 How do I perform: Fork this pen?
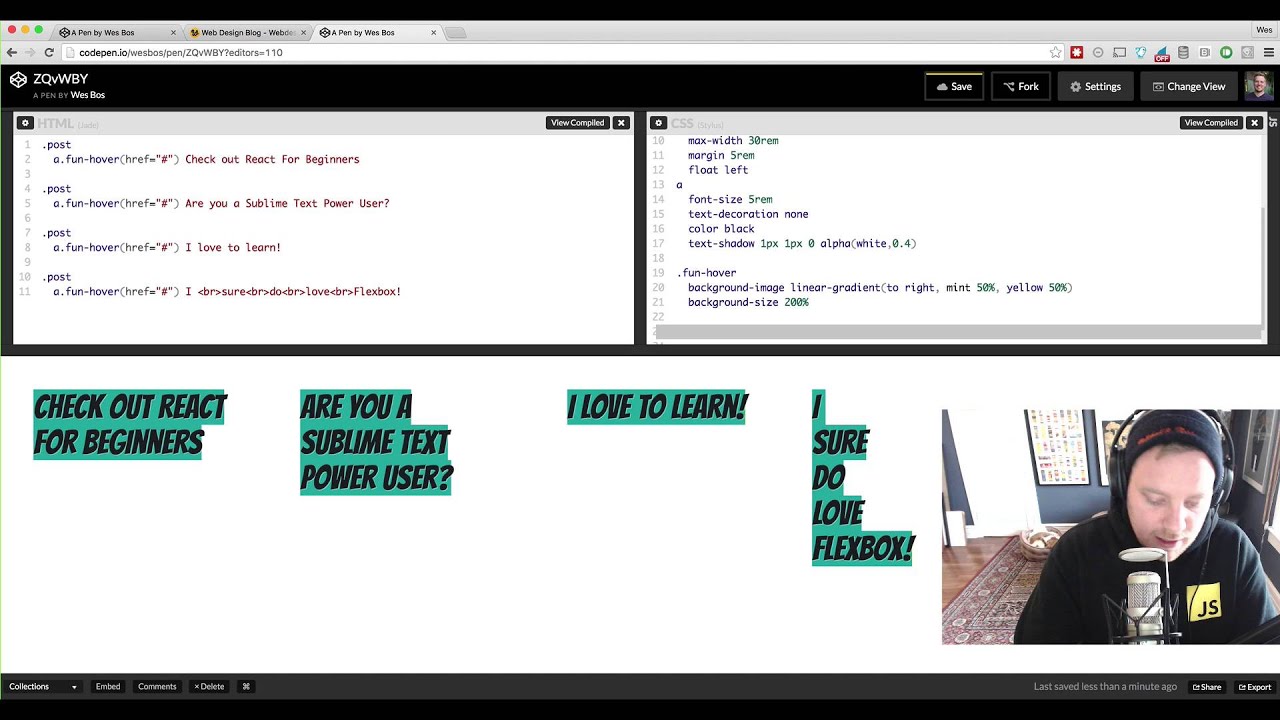point(1021,86)
